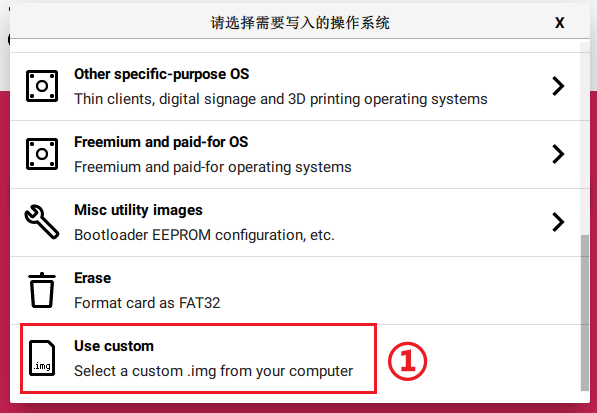The width and height of the screenshot is (597, 413).
Task: Click the vertical scrollbar thumb
Action: pyautogui.click(x=585, y=313)
